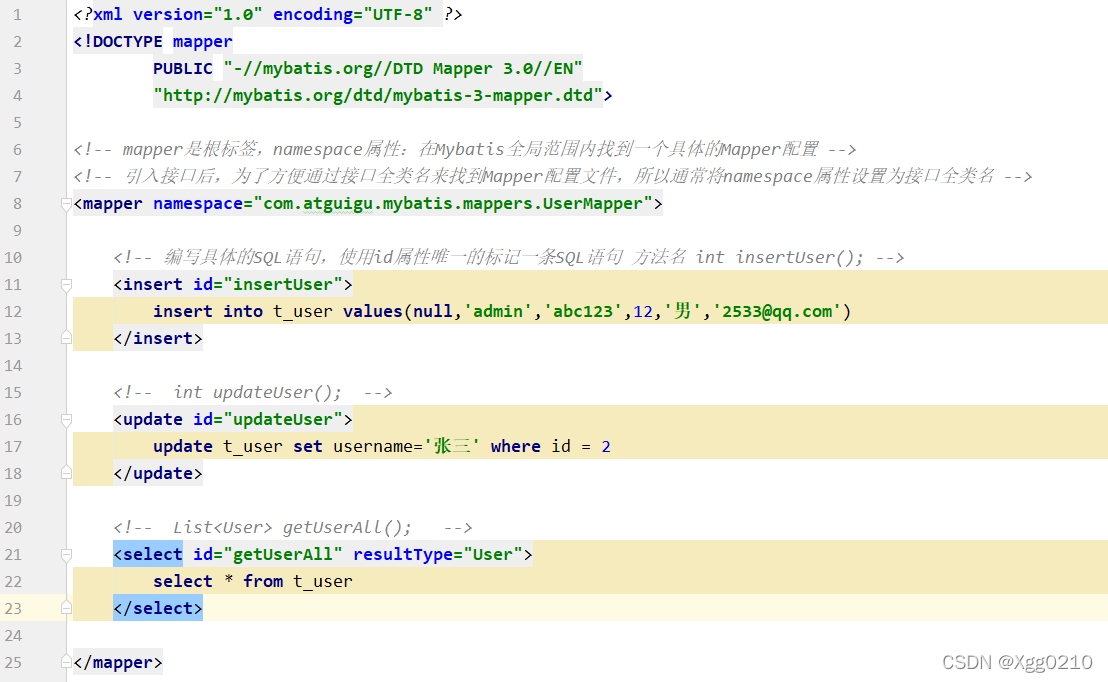
Task: Click t_user in the insert into statement
Action: 303,312
